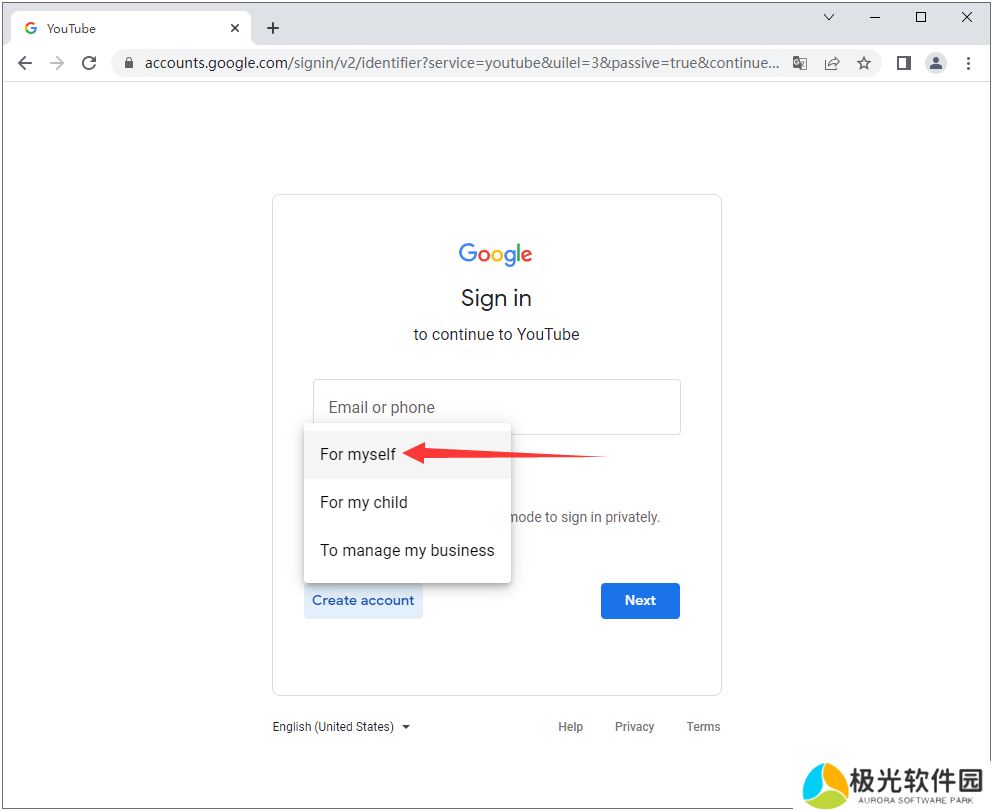Open the Privacy link
Screen dimensions: 993x811
click(634, 727)
